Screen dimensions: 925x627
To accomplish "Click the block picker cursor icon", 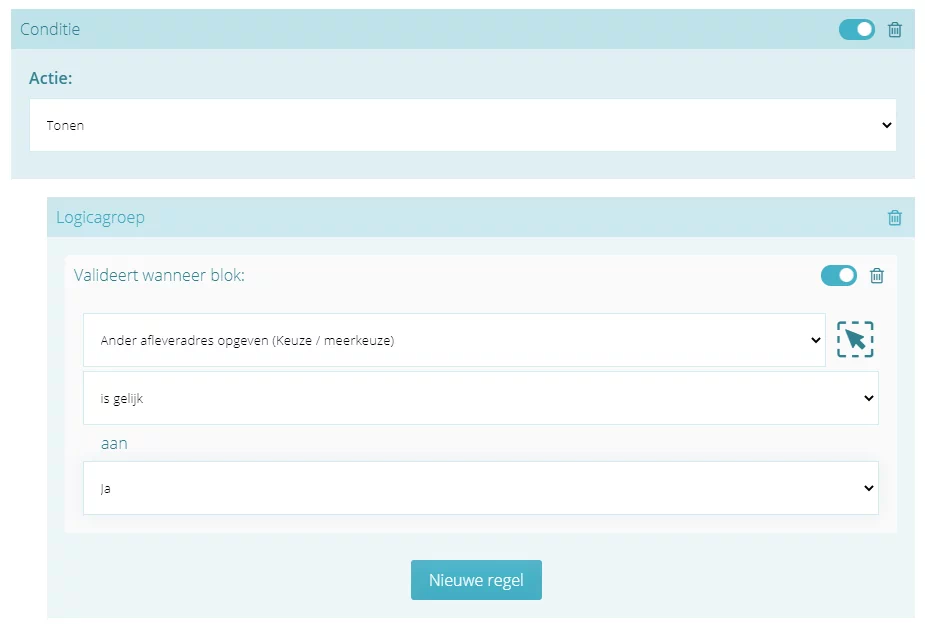I will point(855,339).
